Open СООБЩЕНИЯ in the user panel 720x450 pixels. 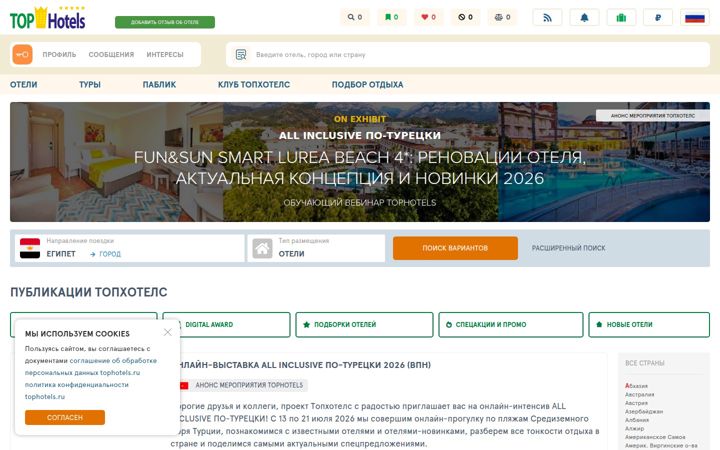pyautogui.click(x=111, y=54)
